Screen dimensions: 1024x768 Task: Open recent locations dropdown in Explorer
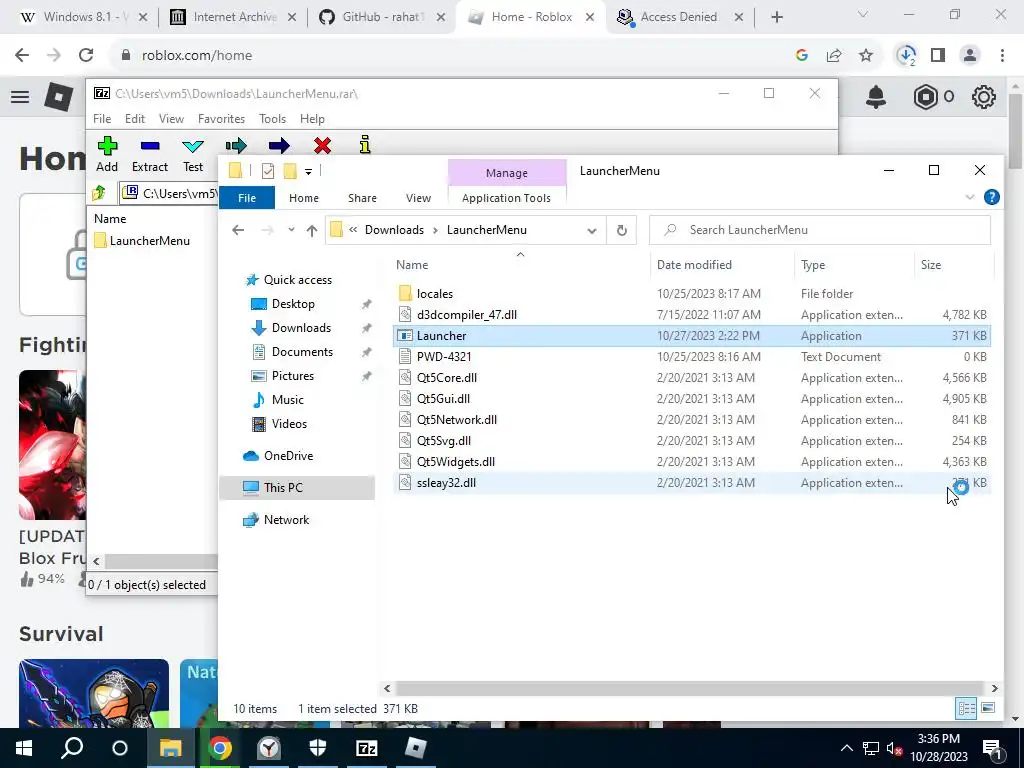[x=291, y=230]
